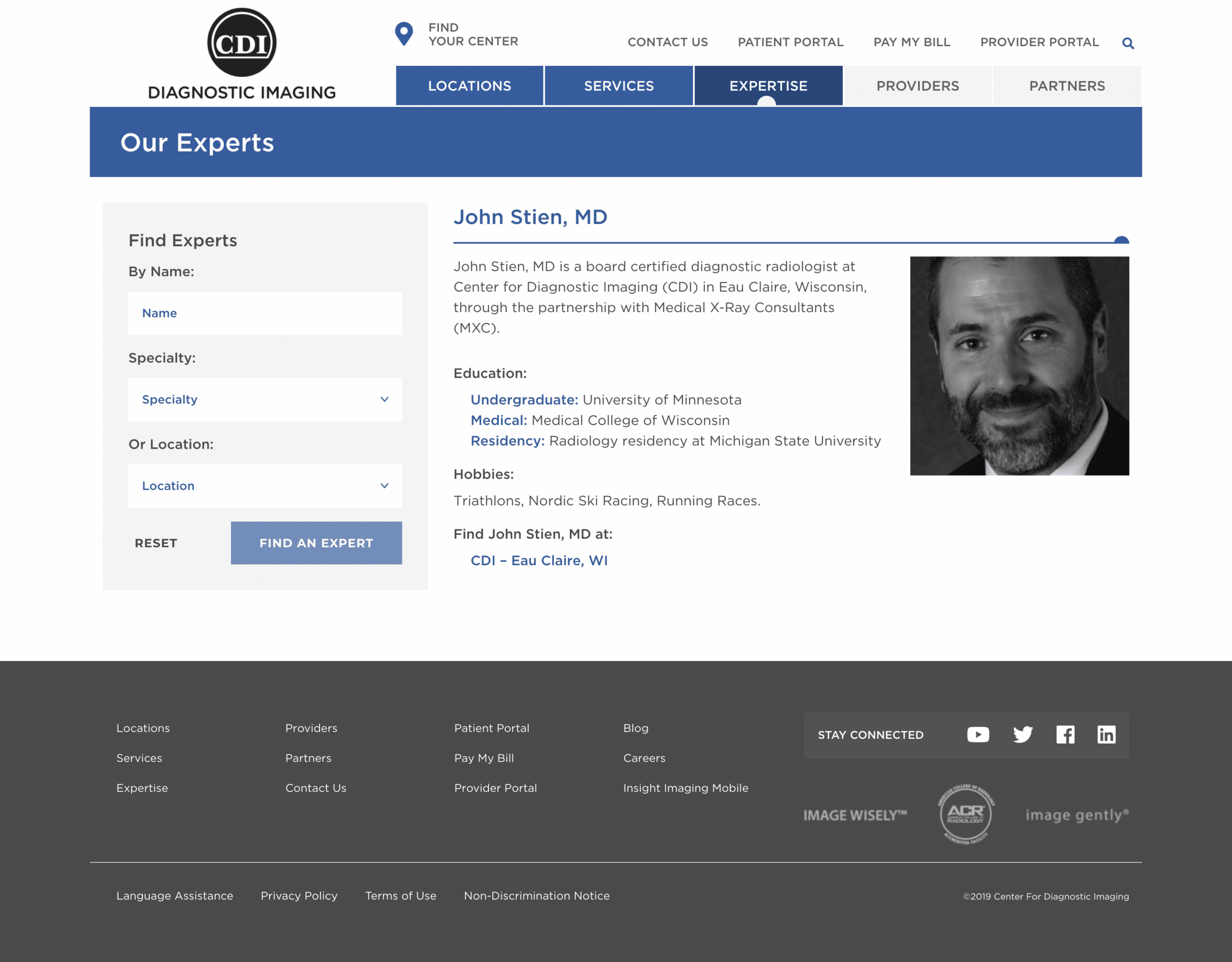1232x962 pixels.
Task: Click the "Find Experts" panel heading
Action: 182,240
